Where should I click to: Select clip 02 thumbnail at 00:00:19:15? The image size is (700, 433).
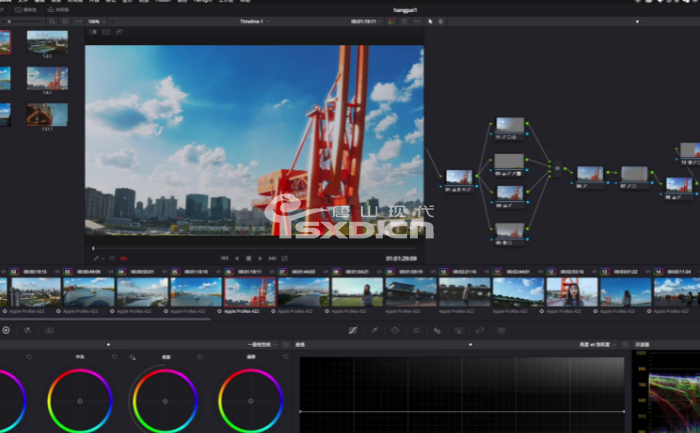(36, 292)
